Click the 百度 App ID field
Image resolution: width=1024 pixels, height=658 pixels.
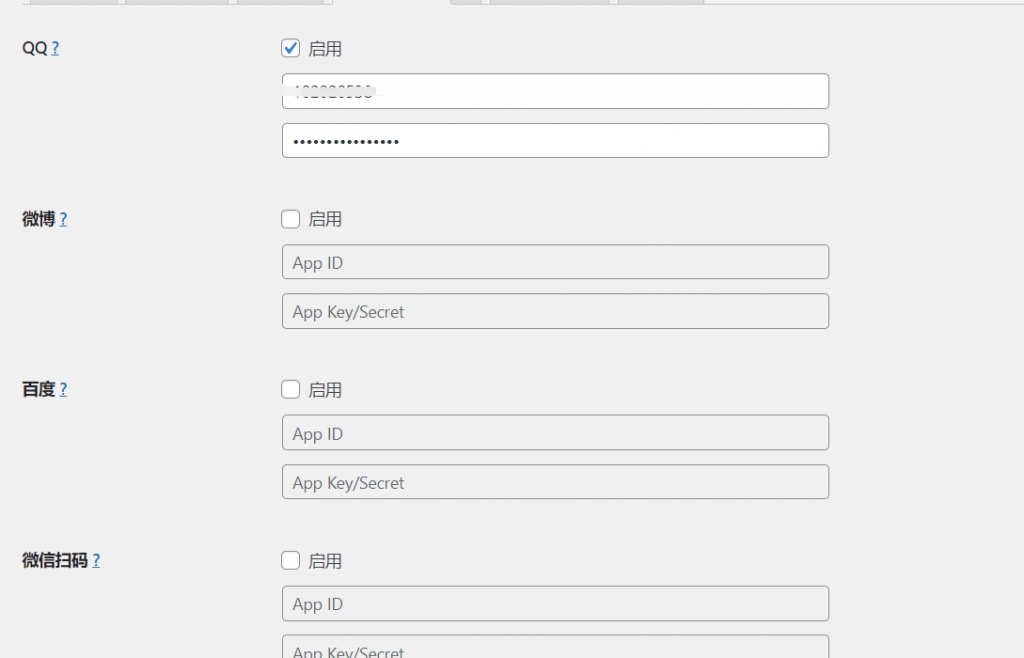coord(555,433)
